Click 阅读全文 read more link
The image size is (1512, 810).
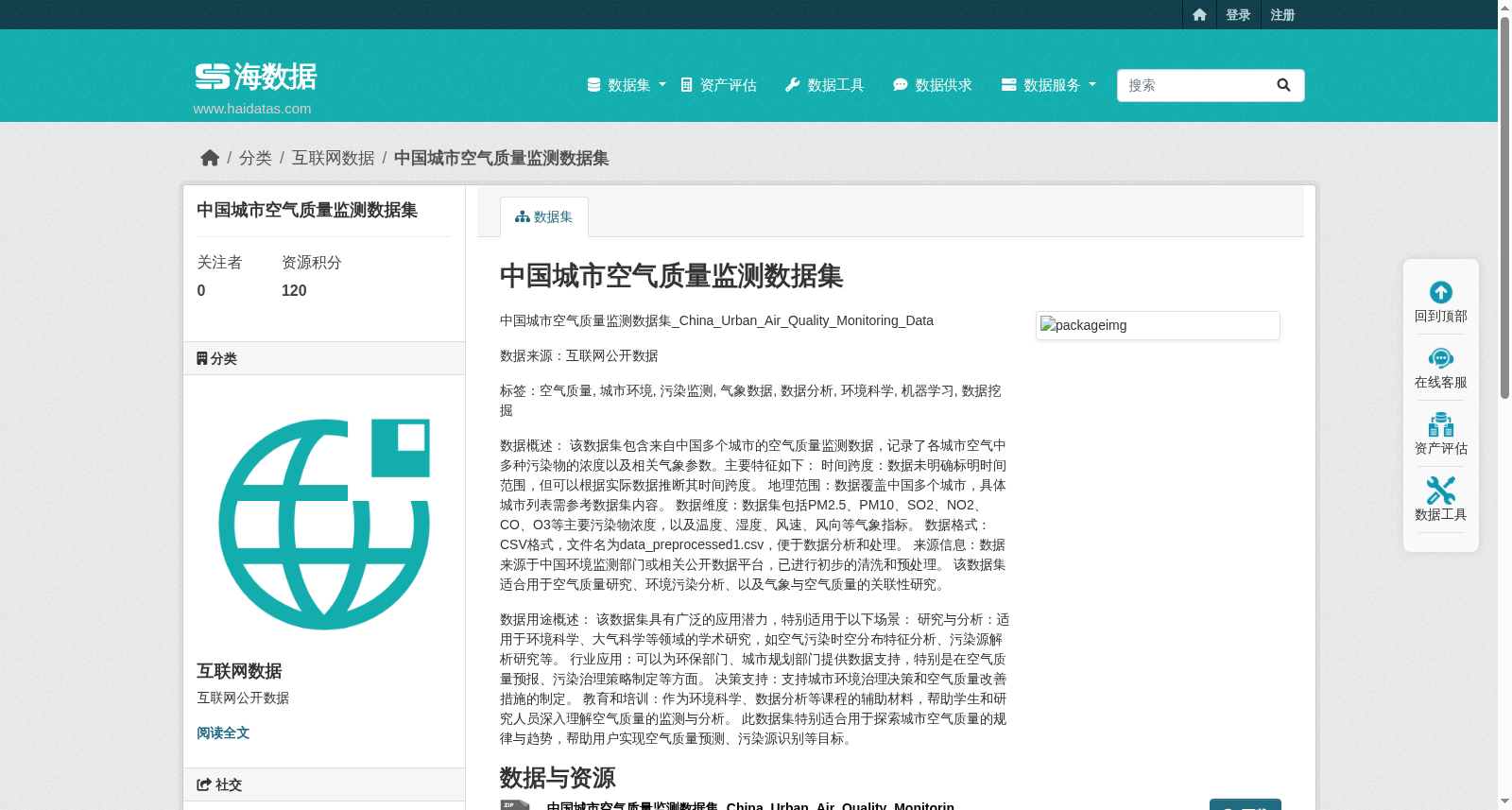[x=223, y=733]
